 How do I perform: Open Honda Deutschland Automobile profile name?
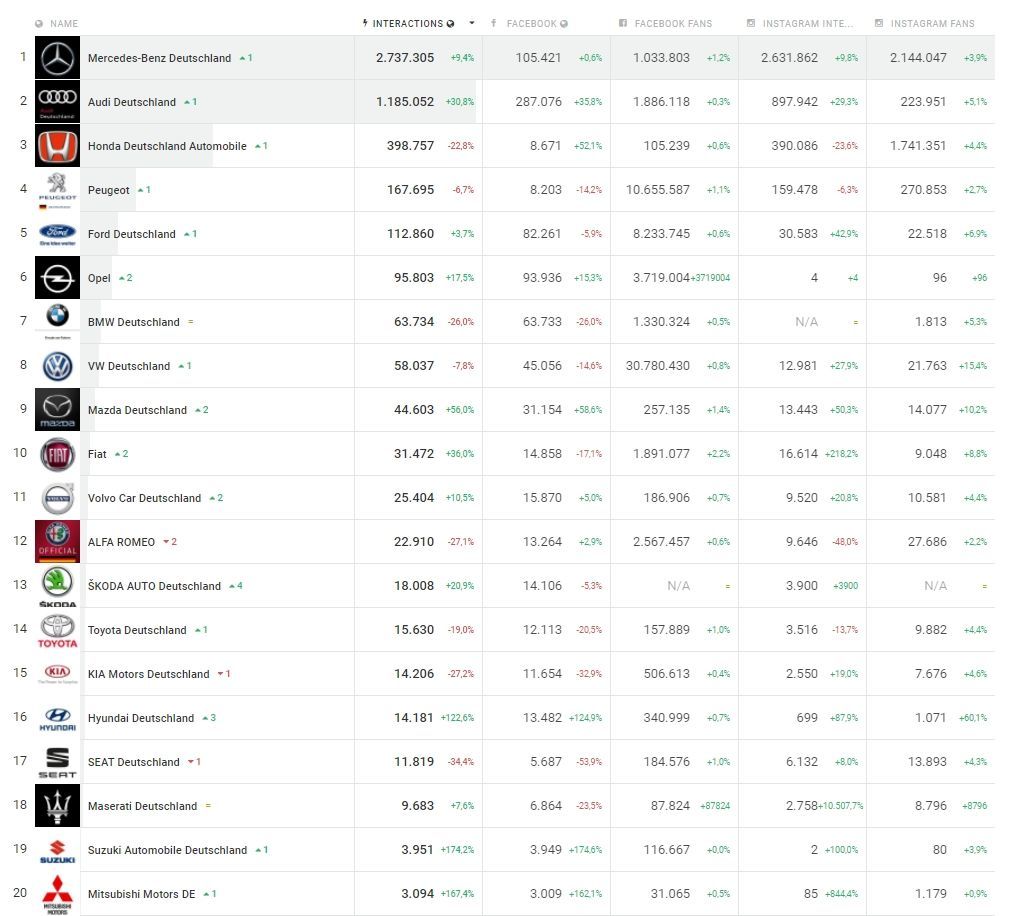[167, 146]
